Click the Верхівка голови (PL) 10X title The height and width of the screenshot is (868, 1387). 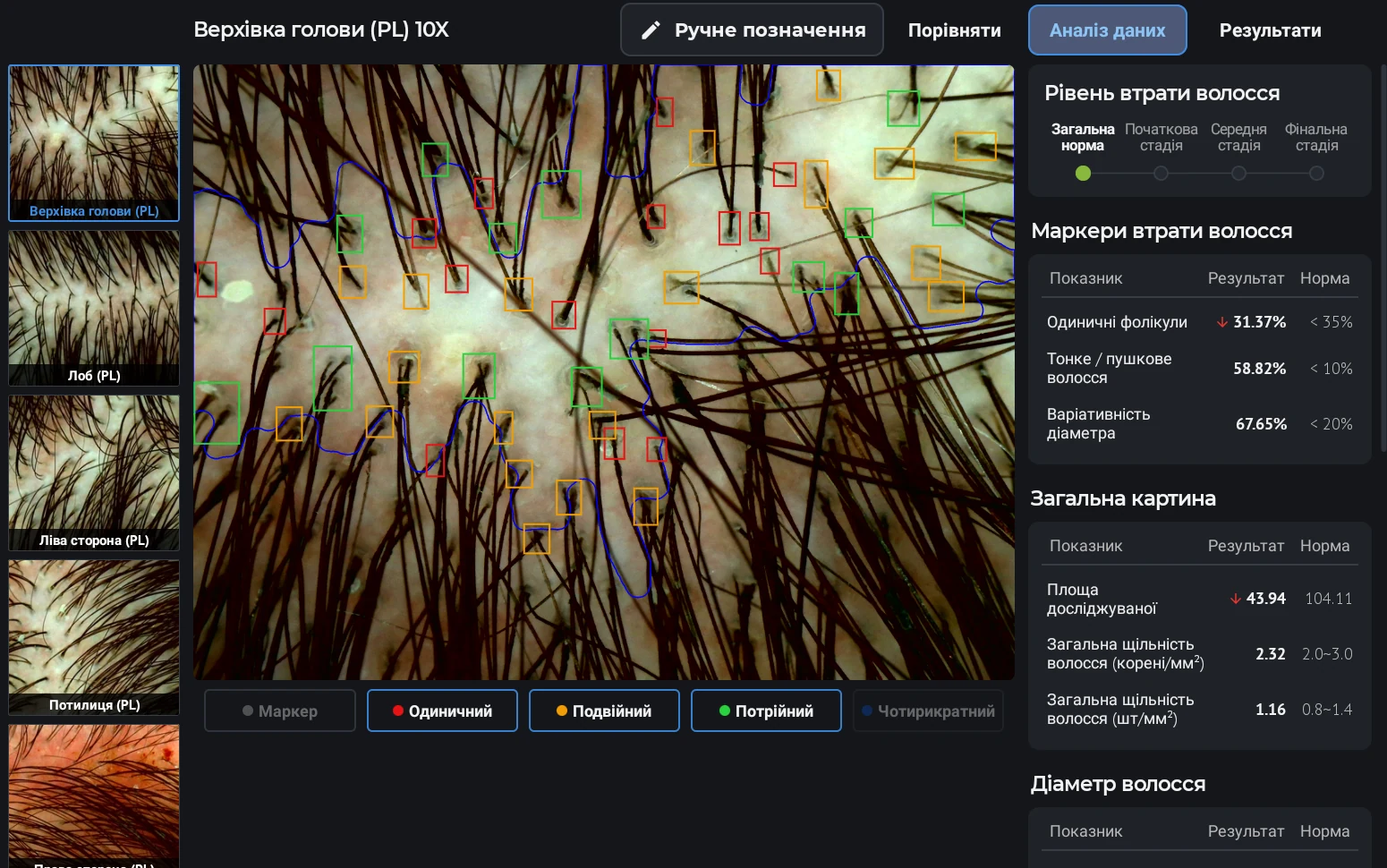321,30
